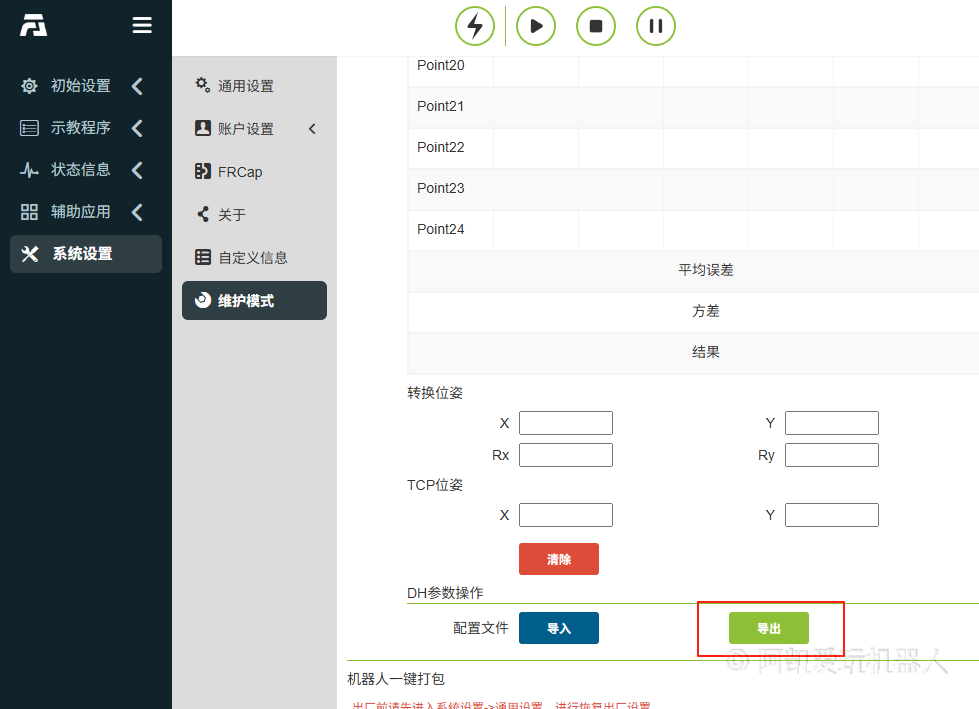This screenshot has width=979, height=709.
Task: Click the blue 导入 button
Action: tap(558, 628)
